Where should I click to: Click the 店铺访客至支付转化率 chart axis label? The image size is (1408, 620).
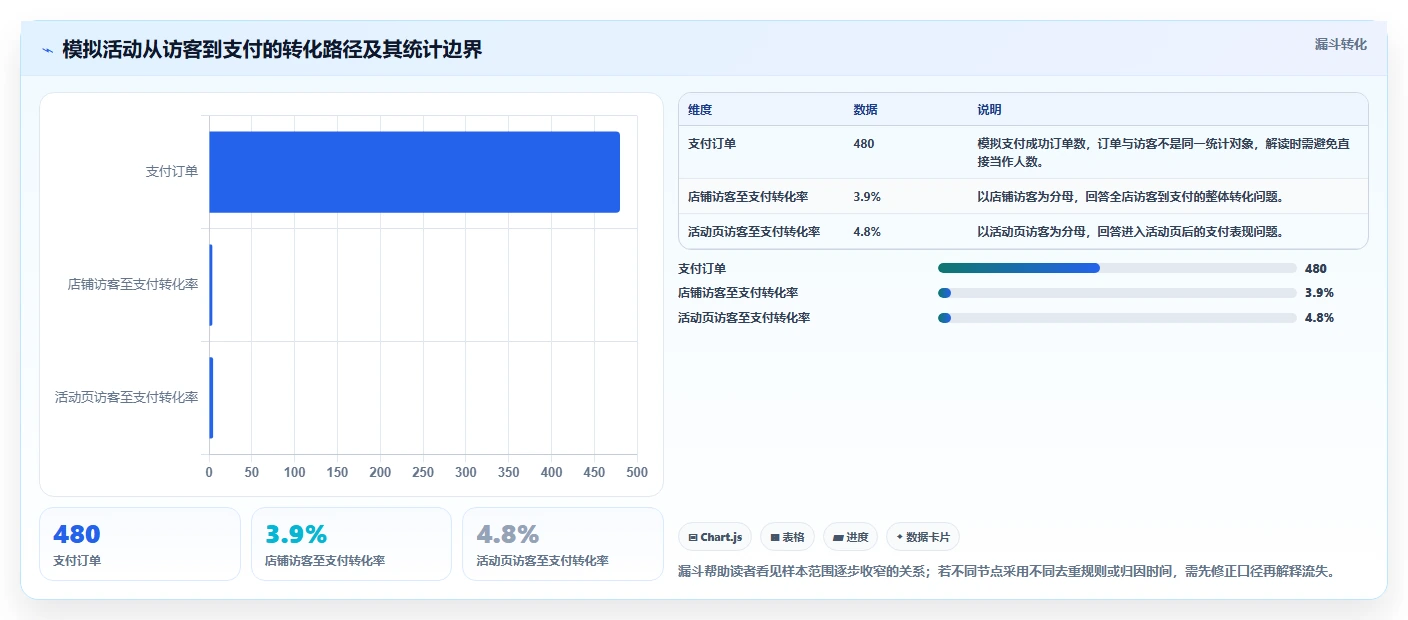(133, 285)
